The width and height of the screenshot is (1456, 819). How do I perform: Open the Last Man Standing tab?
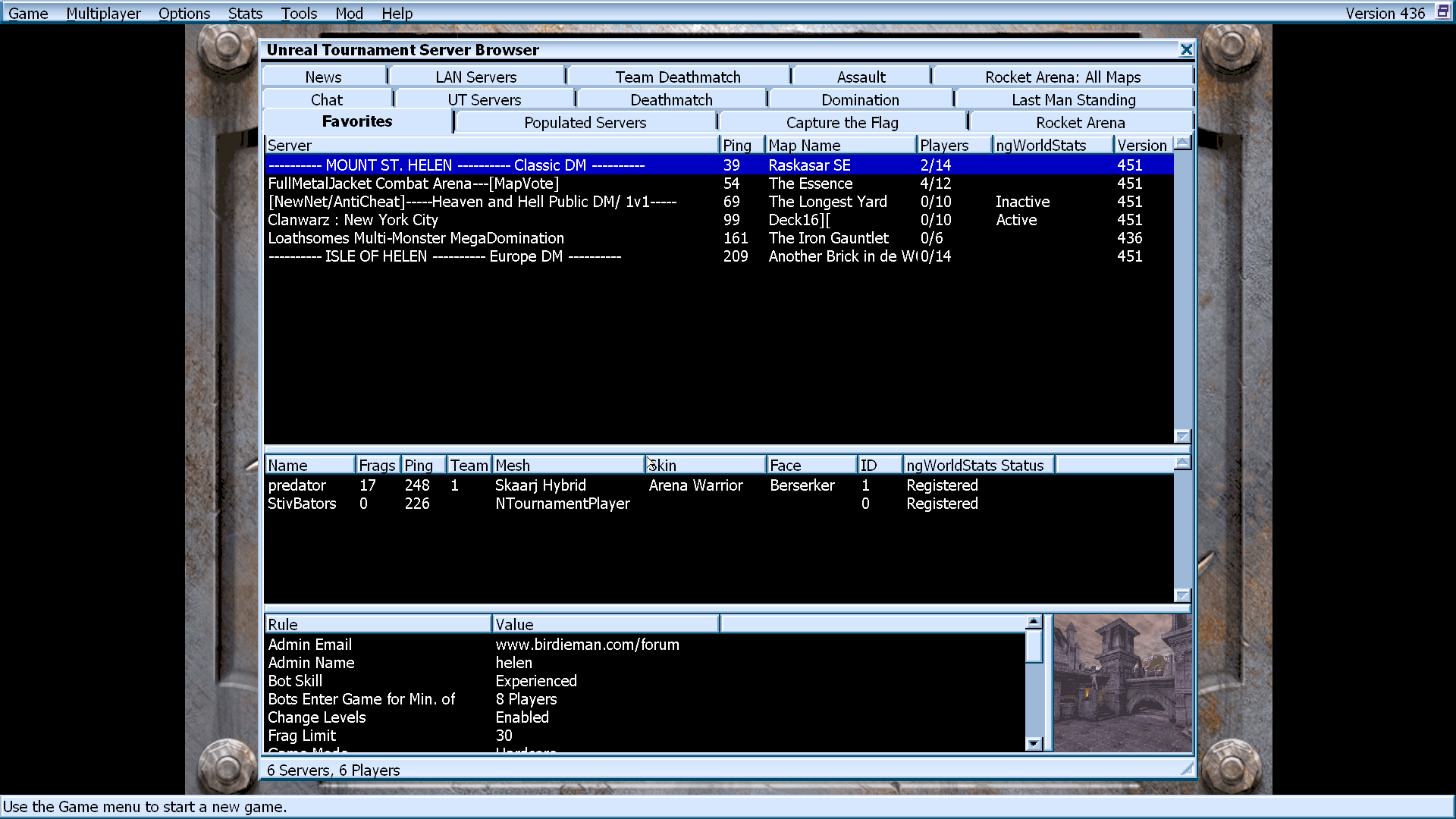click(x=1074, y=99)
